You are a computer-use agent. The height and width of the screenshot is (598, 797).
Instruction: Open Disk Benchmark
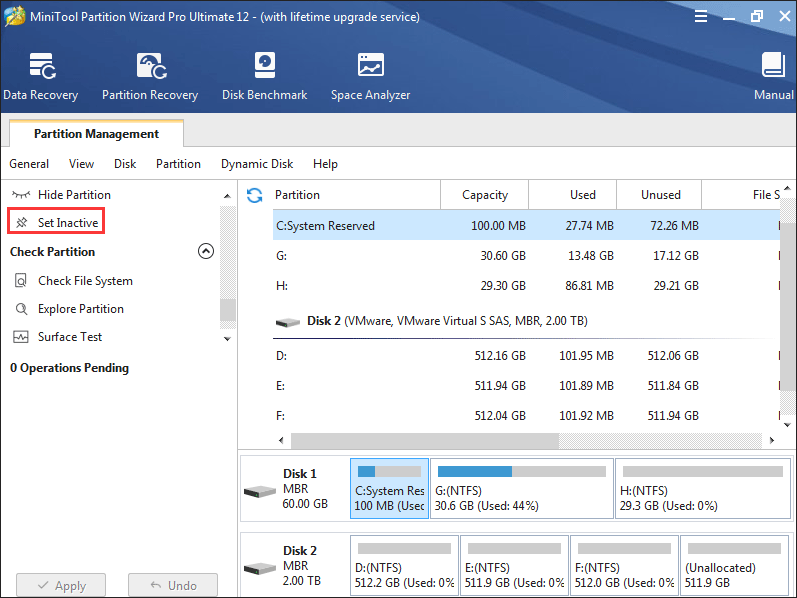264,76
